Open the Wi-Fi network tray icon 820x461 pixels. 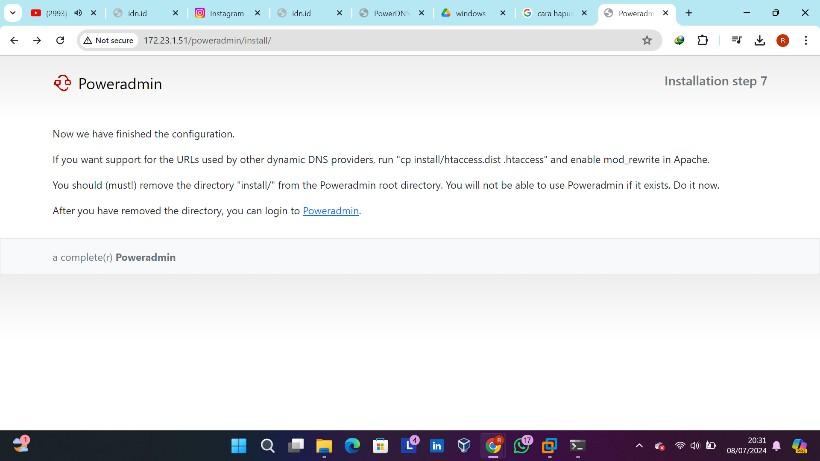pyautogui.click(x=680, y=446)
